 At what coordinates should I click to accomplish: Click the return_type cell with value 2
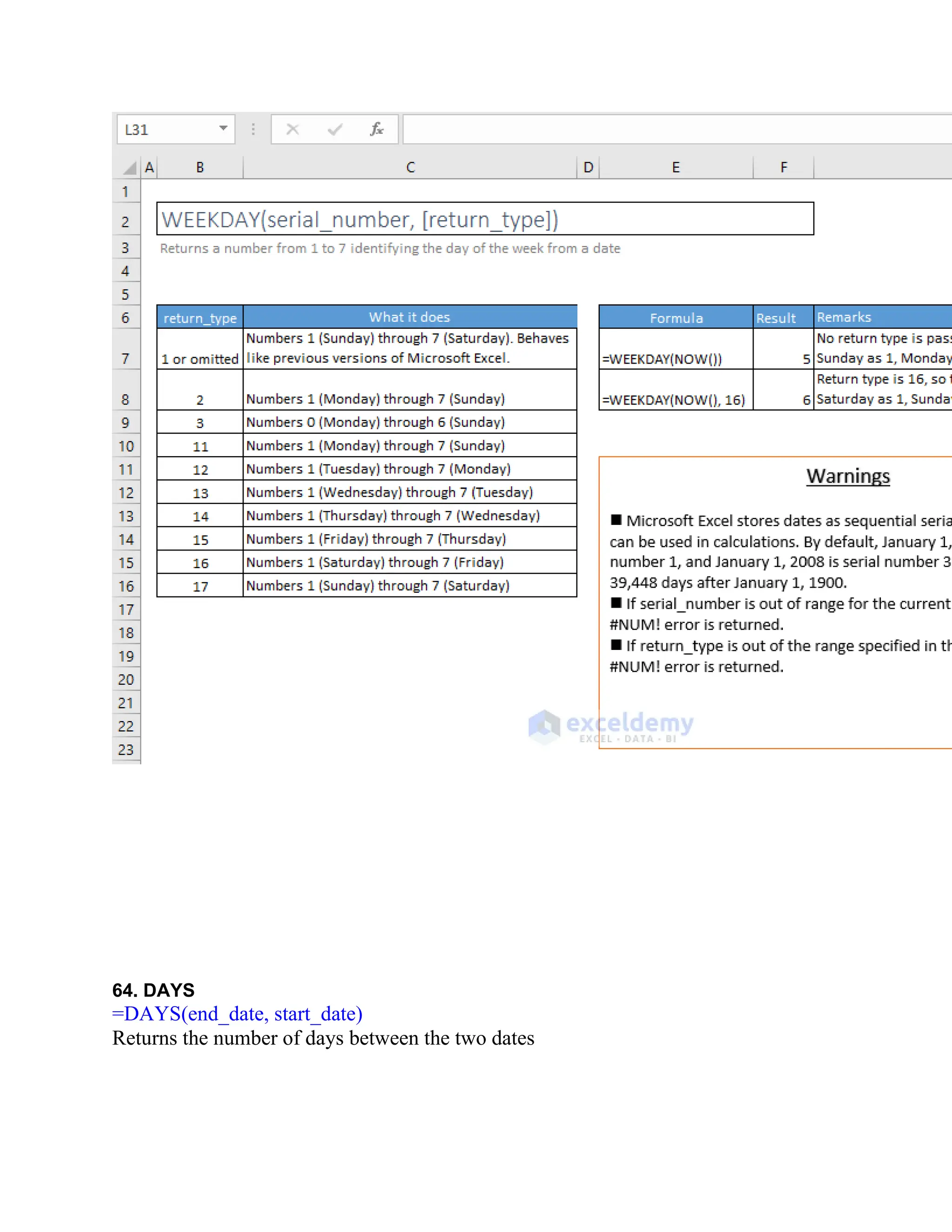199,390
